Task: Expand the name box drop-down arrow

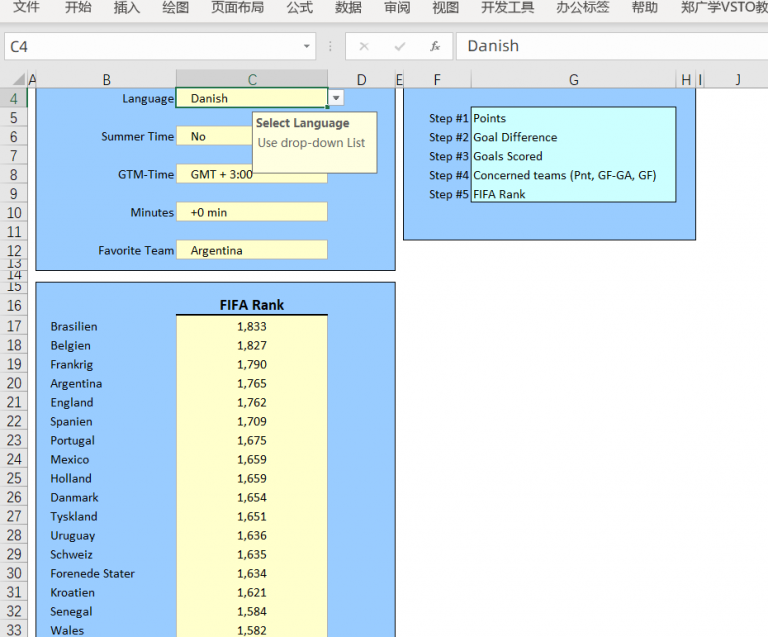Action: coord(307,46)
